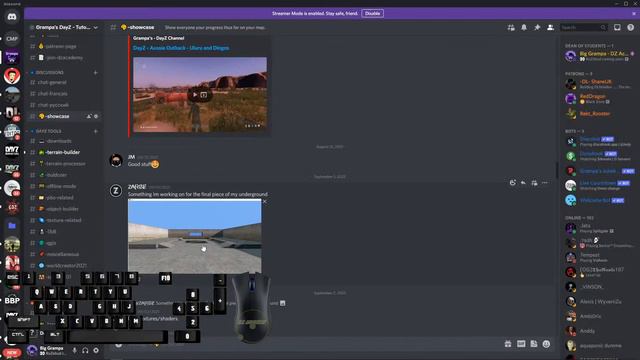This screenshot has width=640, height=360.
Task: Open the texture-related channel
Action: 64,220
